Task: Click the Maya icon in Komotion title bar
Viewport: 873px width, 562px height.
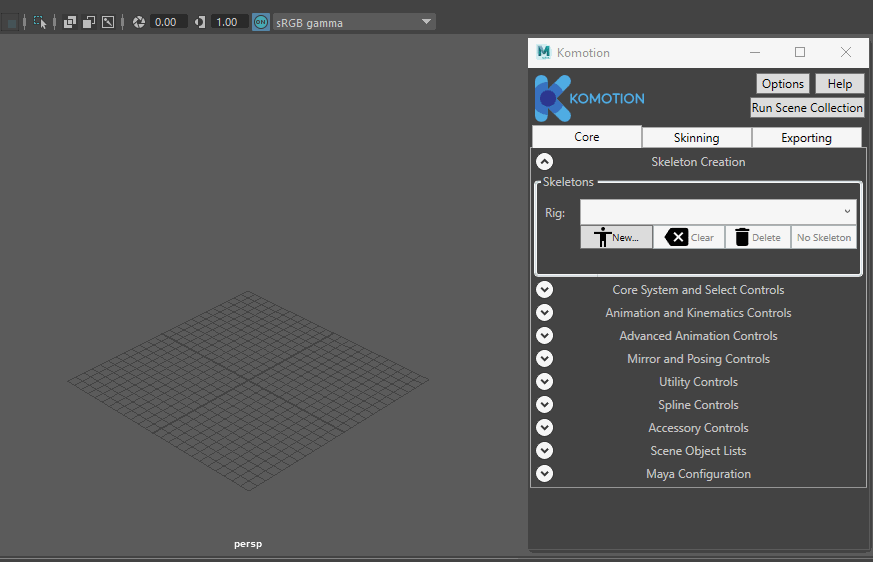Action: click(x=543, y=52)
